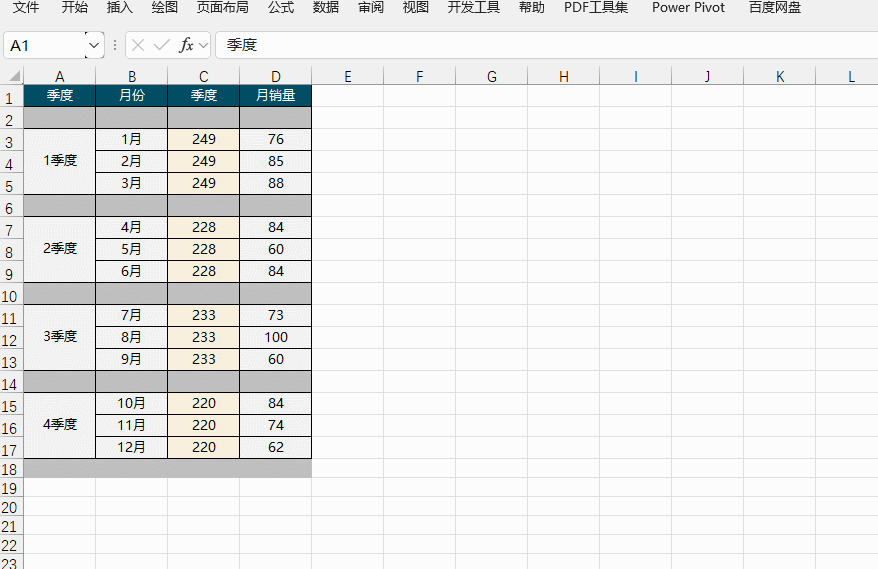Click the cell with value 100

click(x=275, y=337)
